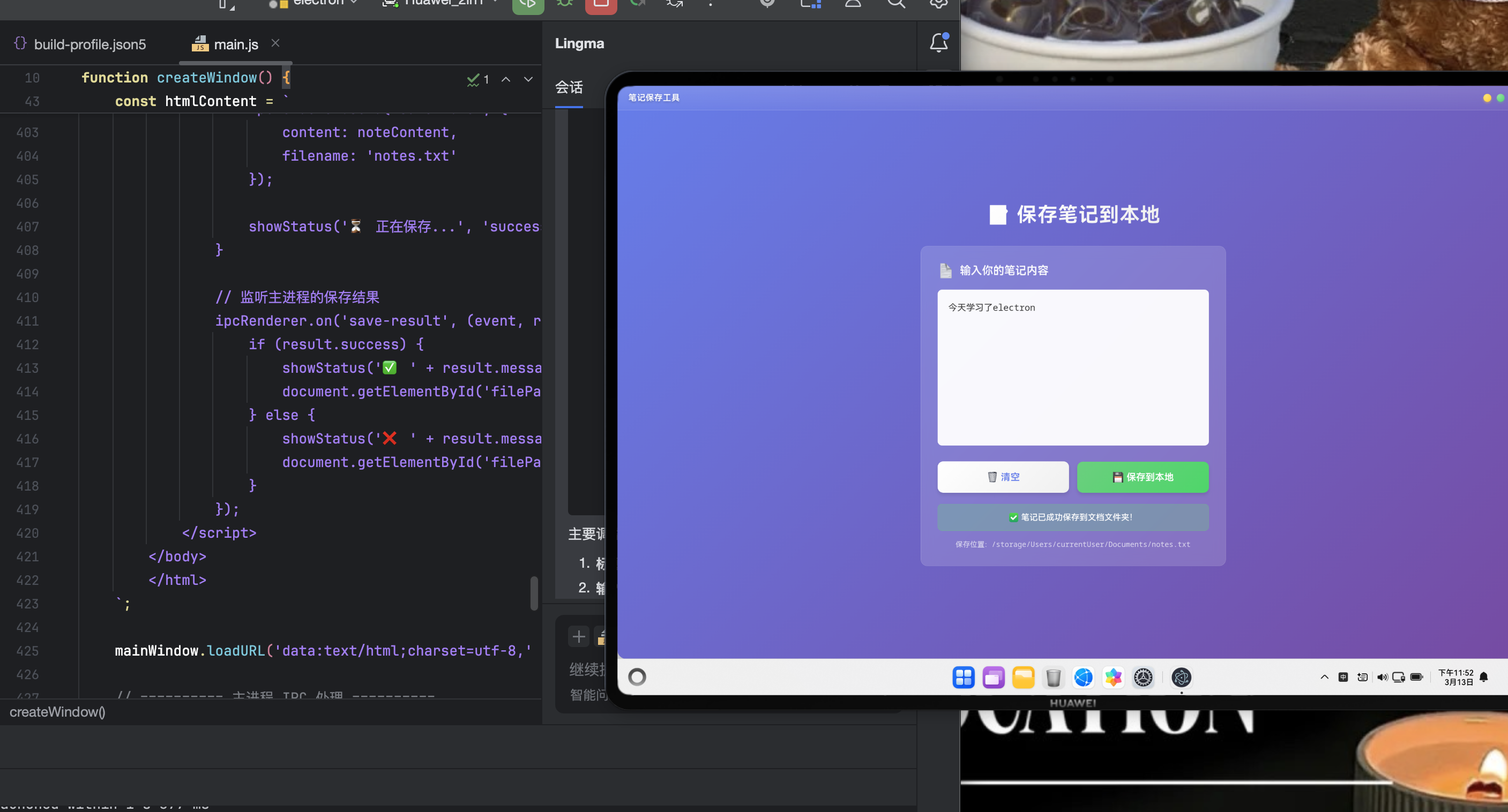Screen dimensions: 1508x812
Task: Click the 保存到本地 save button
Action: (1142, 477)
